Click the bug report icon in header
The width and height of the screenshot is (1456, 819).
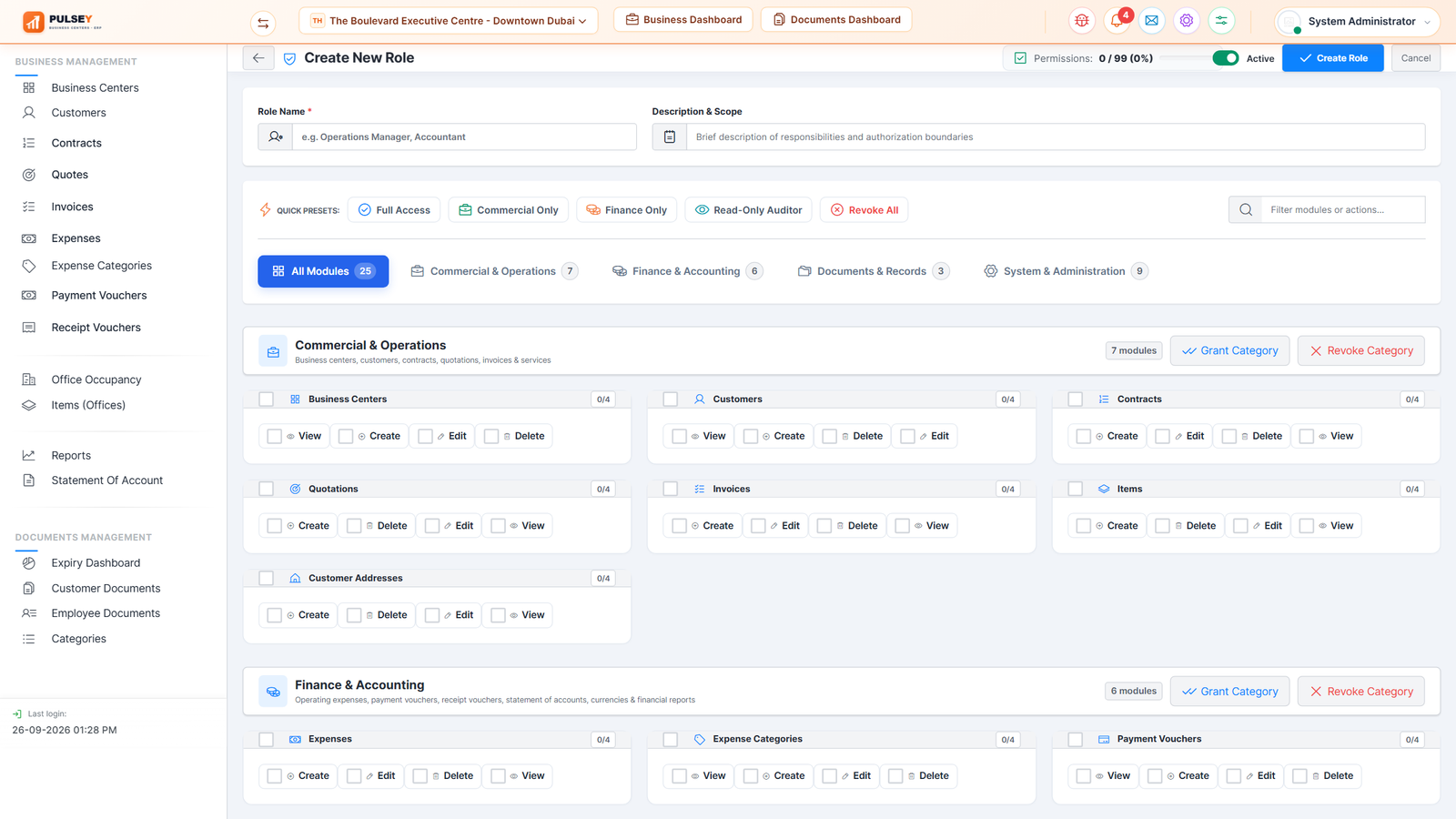[x=1081, y=20]
